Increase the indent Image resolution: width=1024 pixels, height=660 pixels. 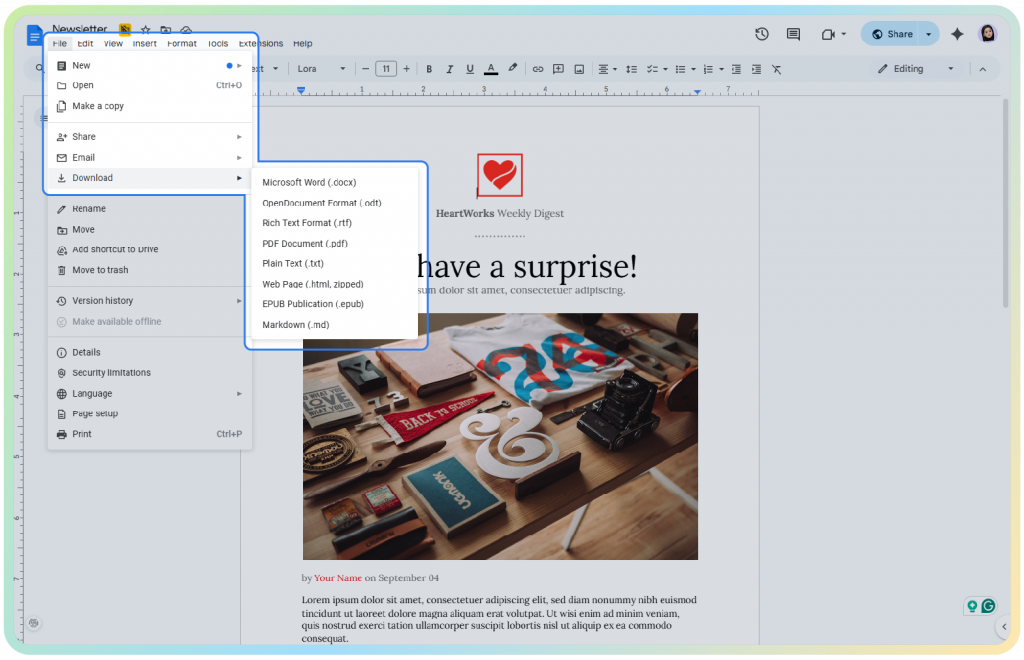(756, 69)
